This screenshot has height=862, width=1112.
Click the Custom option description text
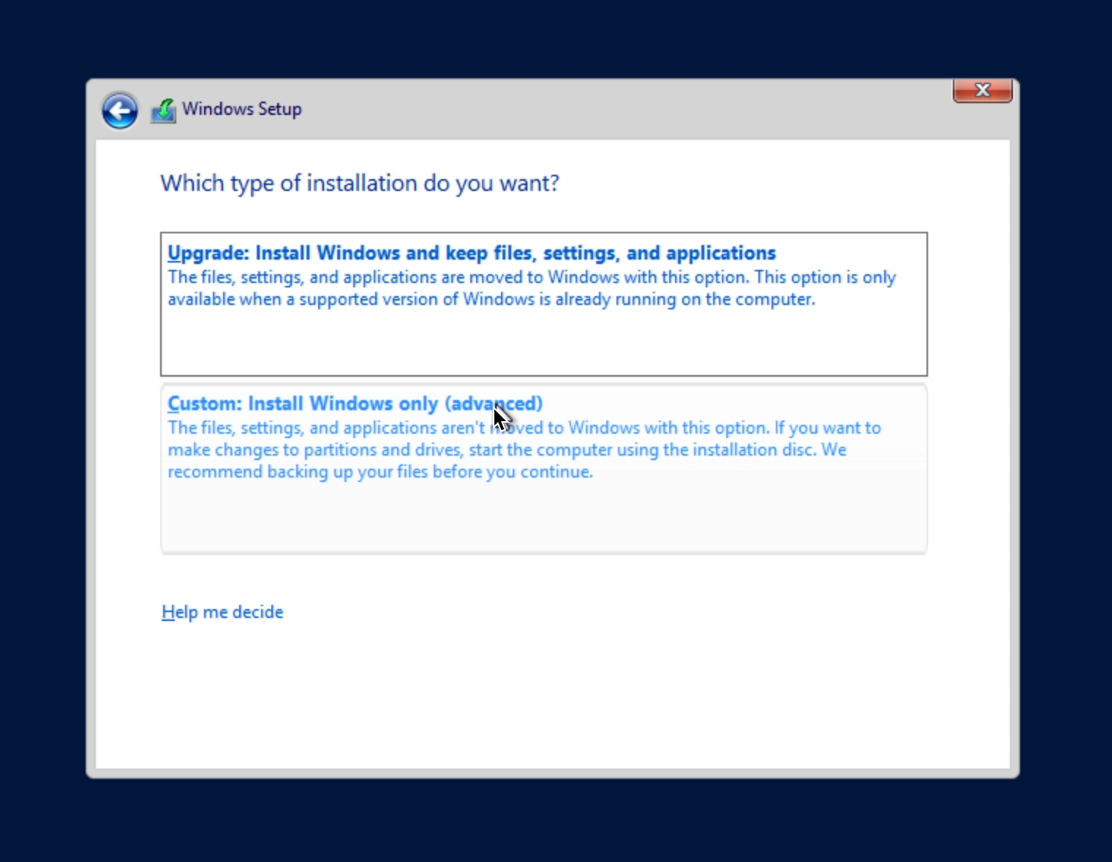[x=523, y=450]
